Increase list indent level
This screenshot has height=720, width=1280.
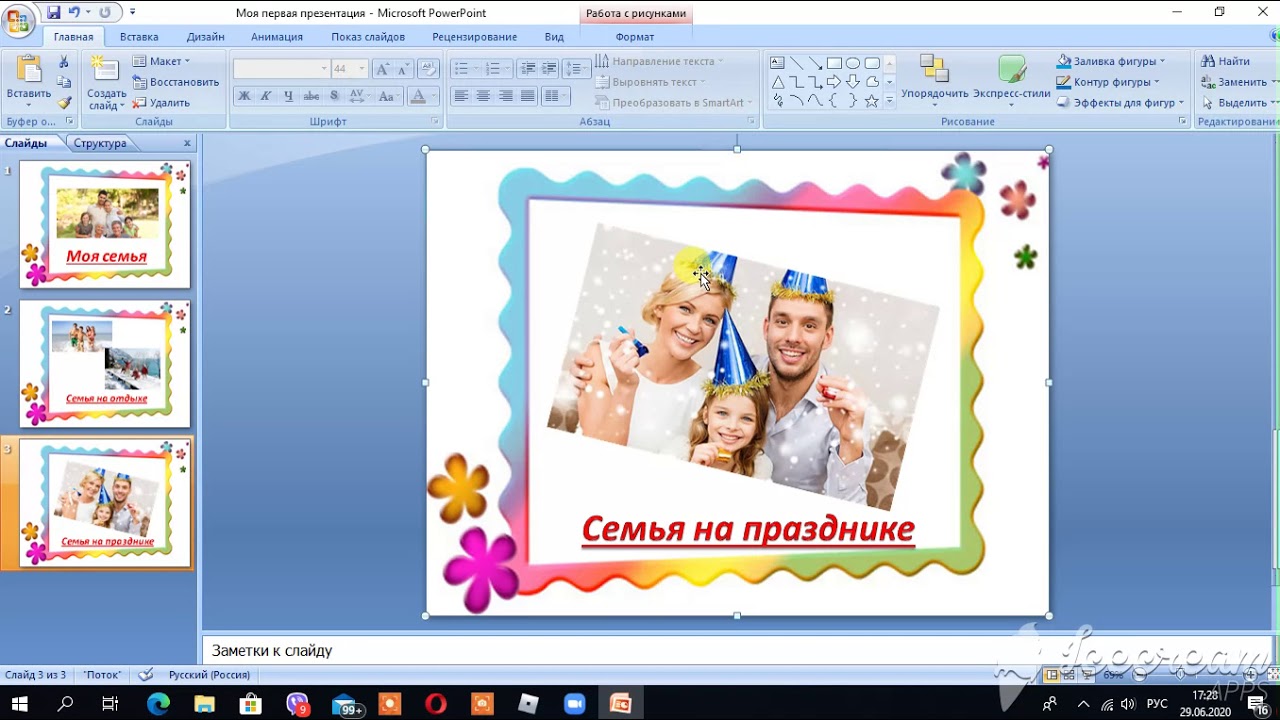click(550, 69)
